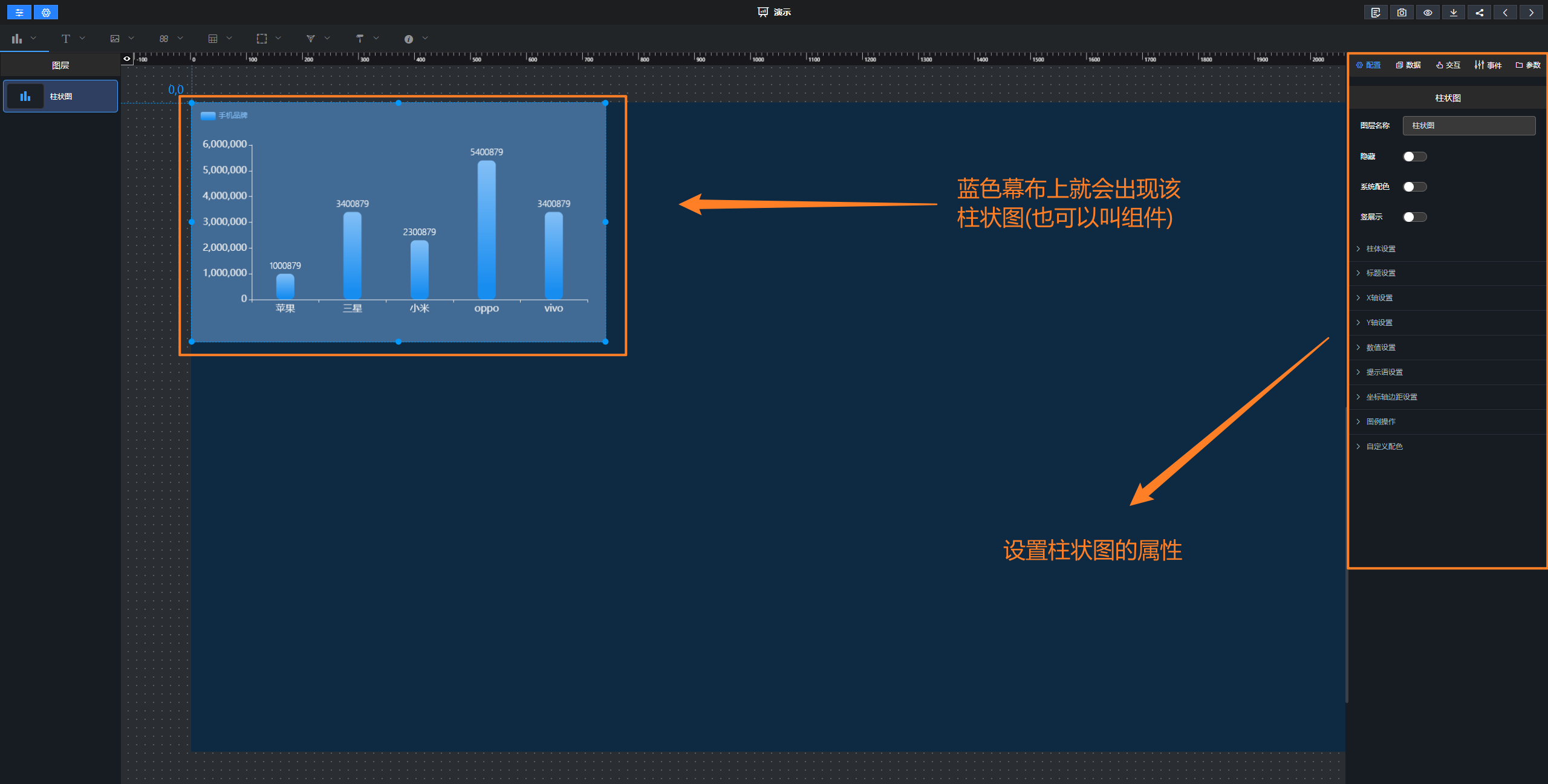Toggle the eye icon beside the ruler
This screenshot has height=784, width=1548.
pyautogui.click(x=127, y=59)
